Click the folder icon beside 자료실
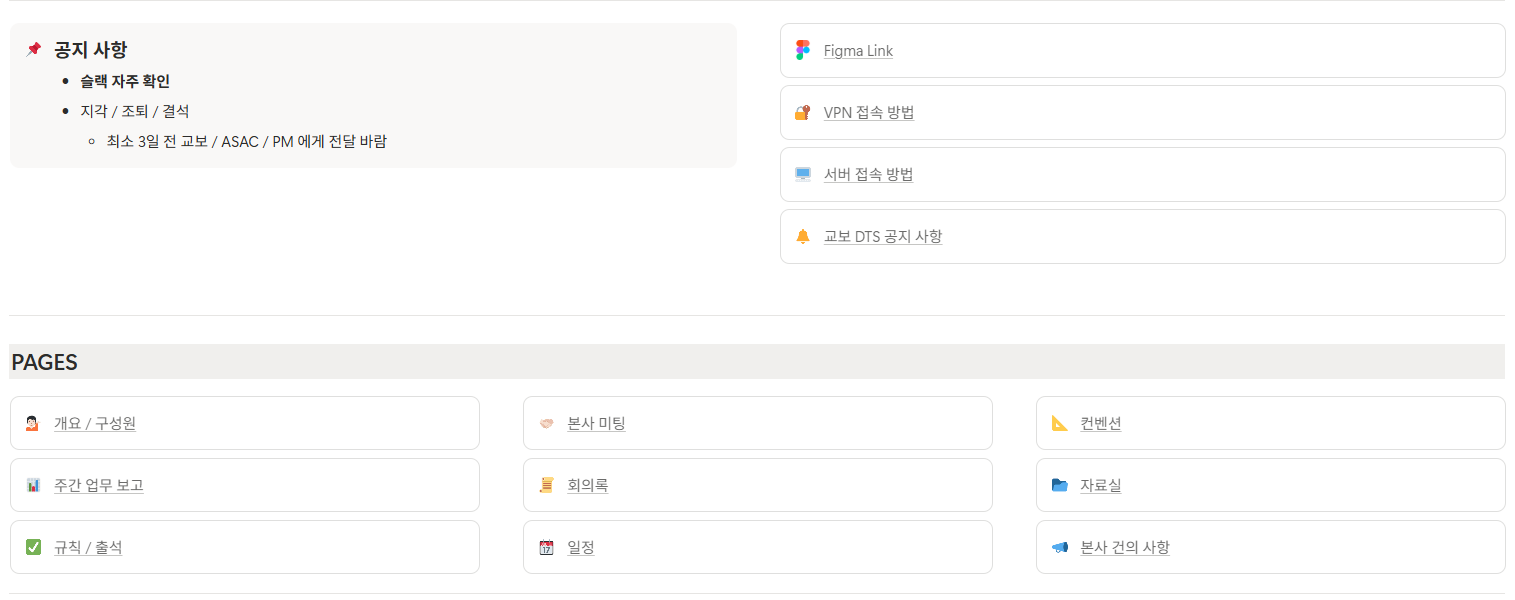1515x600 pixels. [1059, 486]
